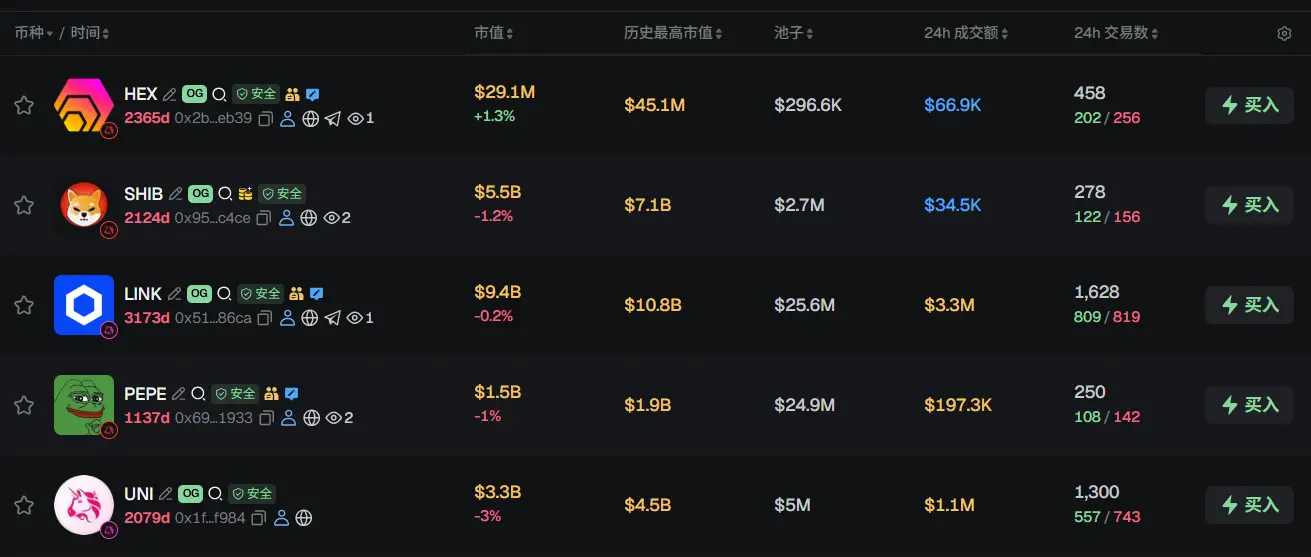
Task: Open table column settings gear
Action: [x=1285, y=33]
